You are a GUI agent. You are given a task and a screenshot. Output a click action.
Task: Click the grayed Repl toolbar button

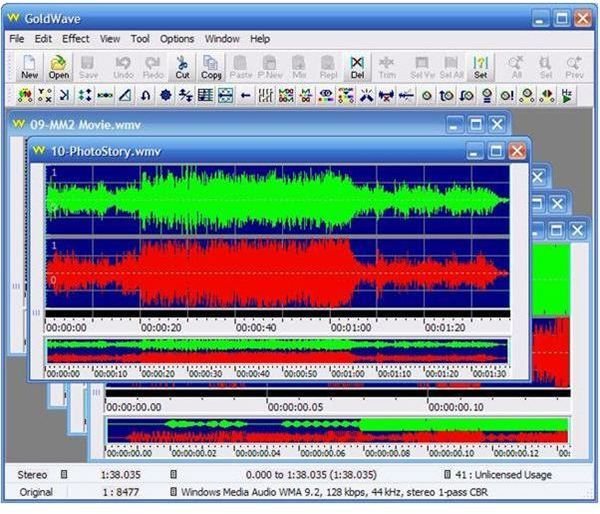[328, 67]
